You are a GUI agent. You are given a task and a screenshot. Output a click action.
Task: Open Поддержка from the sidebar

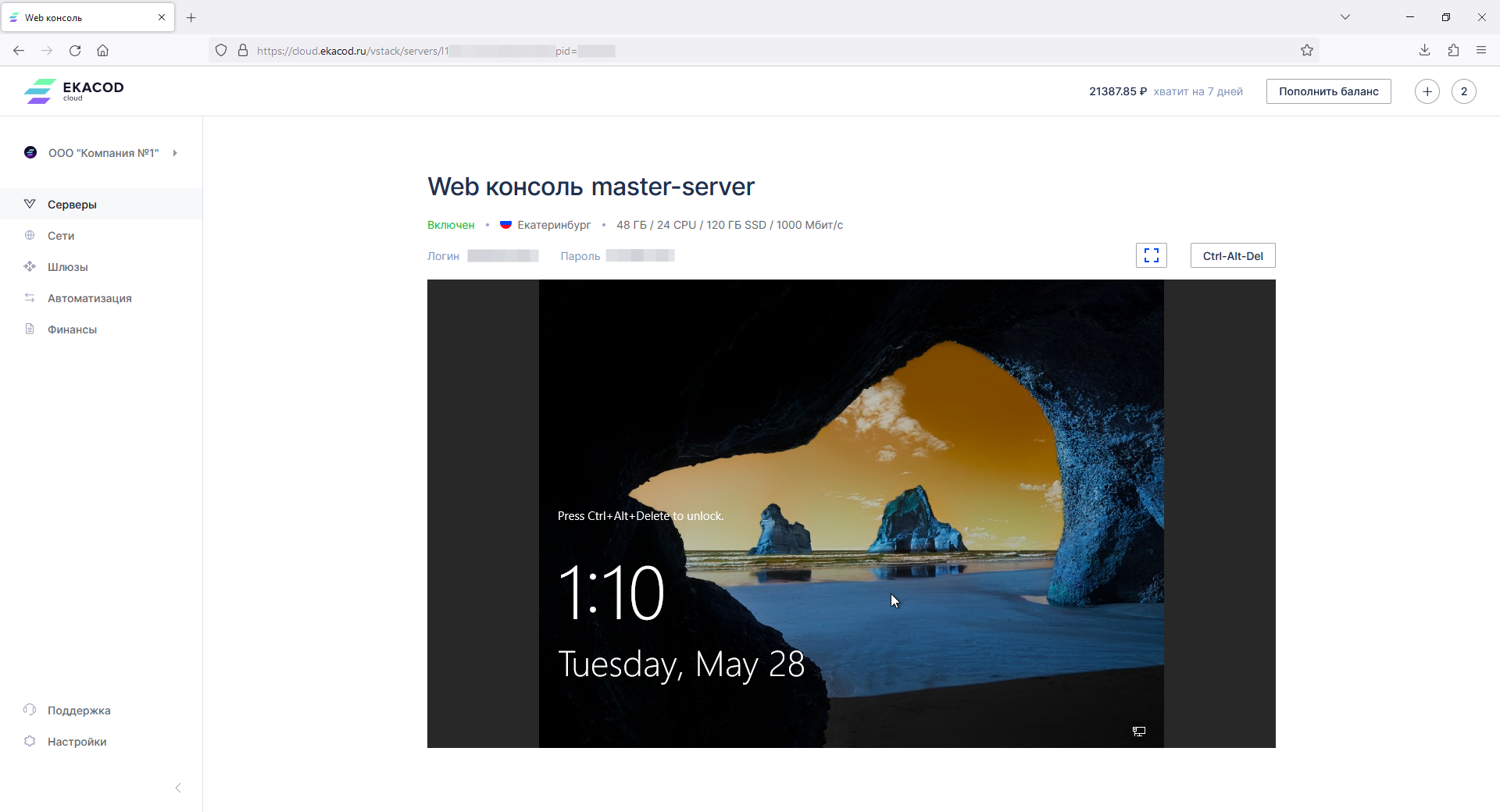point(78,710)
